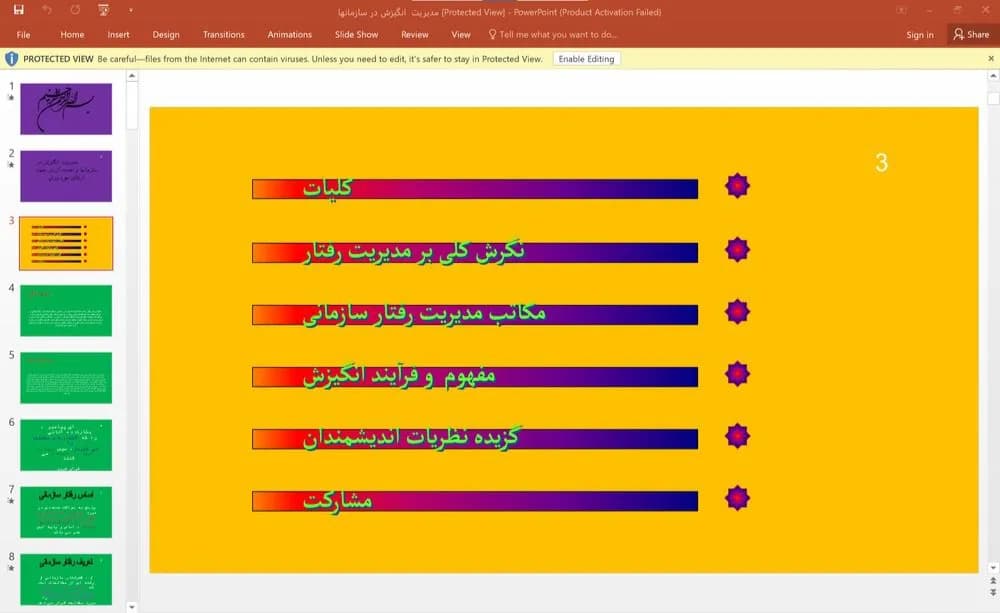The height and width of the screenshot is (613, 1000).
Task: Click thumbnail pane scroll up arrow
Action: click(x=132, y=76)
